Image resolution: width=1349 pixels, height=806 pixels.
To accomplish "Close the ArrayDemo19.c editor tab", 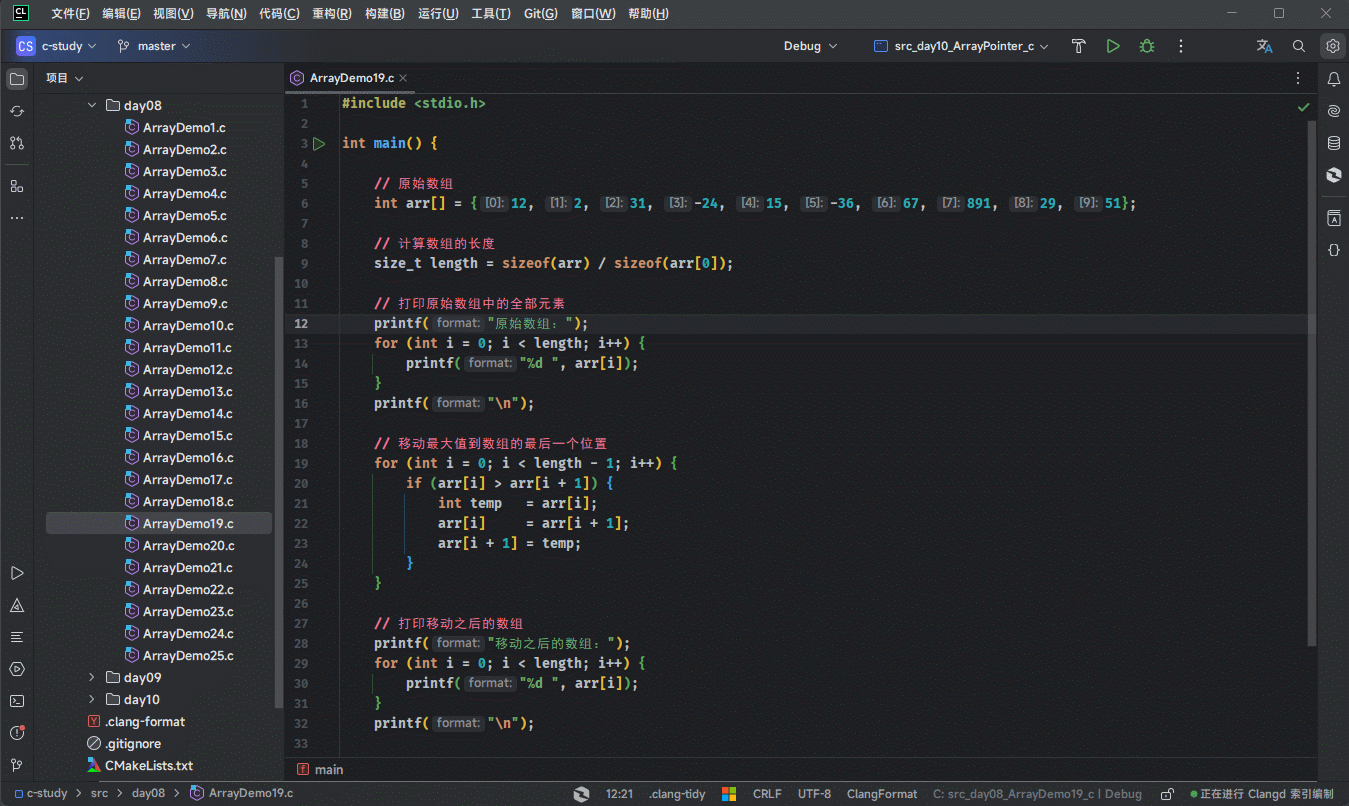I will pos(404,78).
